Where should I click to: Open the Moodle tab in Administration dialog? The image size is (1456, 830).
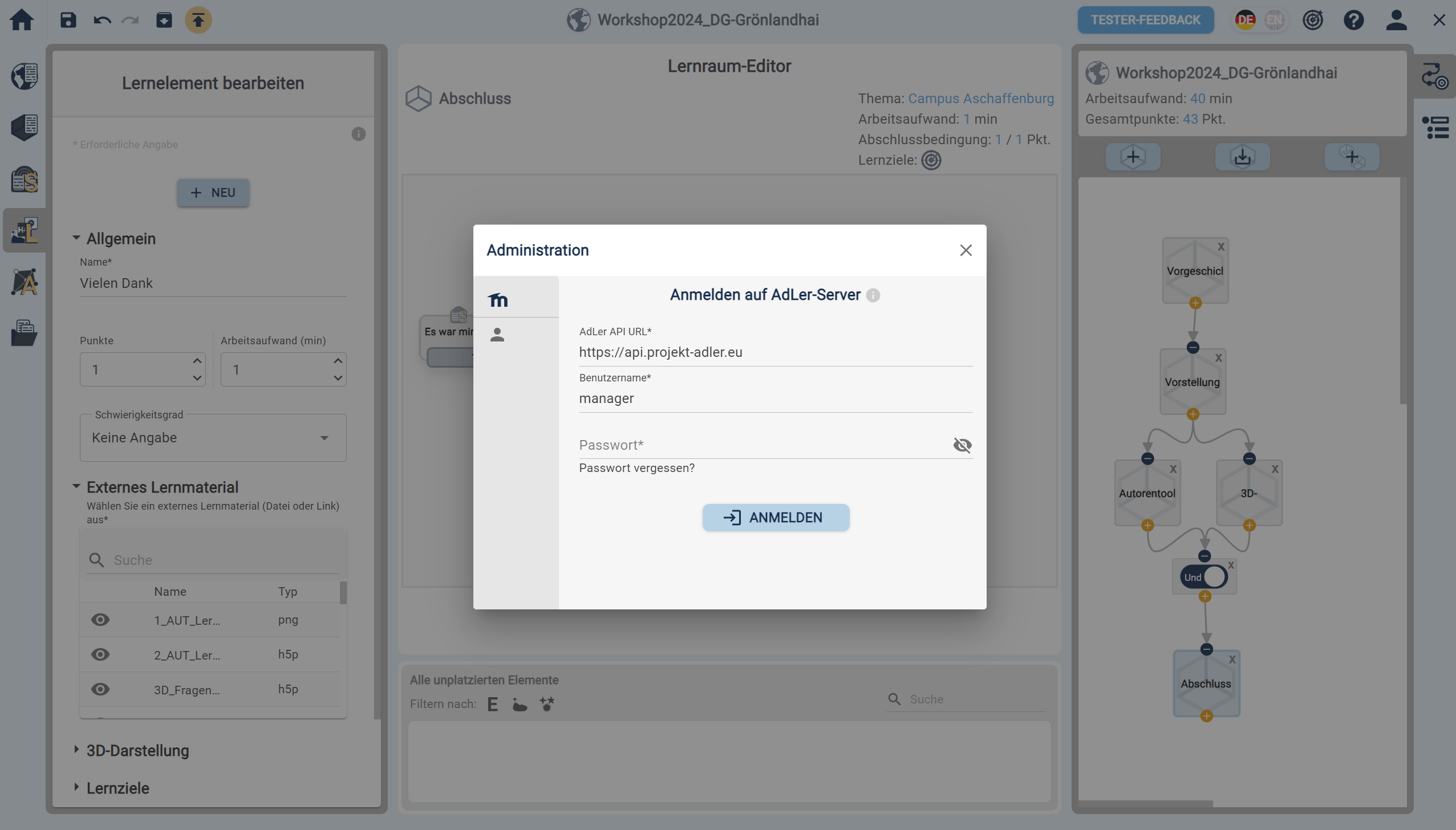click(x=498, y=299)
